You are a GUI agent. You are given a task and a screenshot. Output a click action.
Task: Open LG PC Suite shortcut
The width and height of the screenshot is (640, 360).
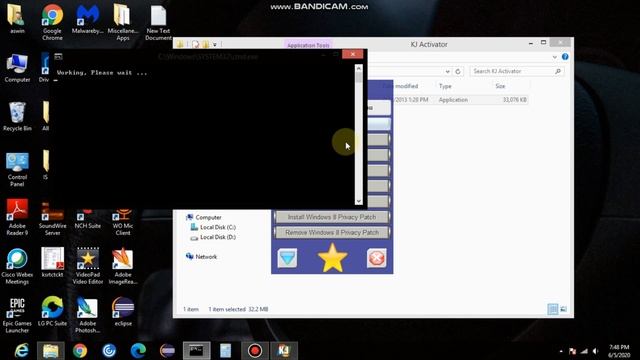point(52,311)
